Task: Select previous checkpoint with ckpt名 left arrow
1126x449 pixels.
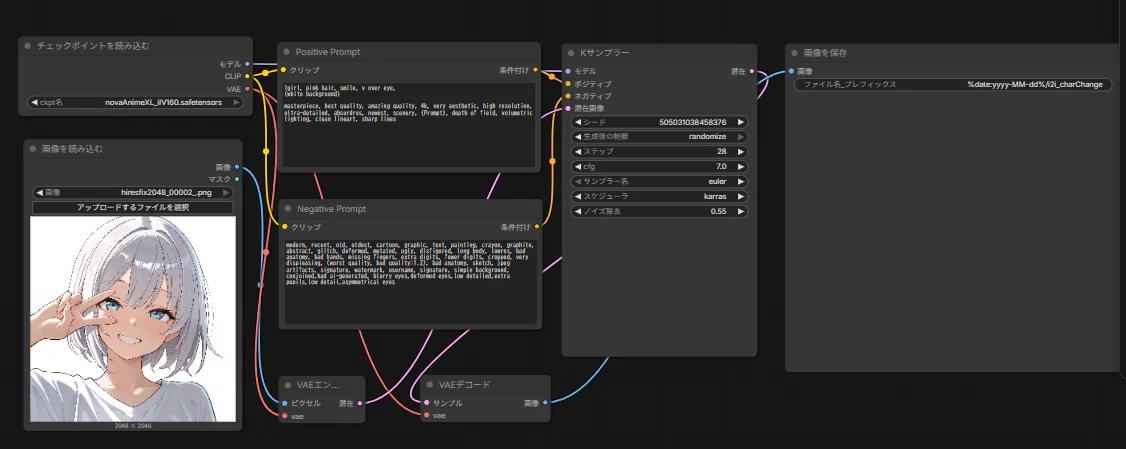Action: [34, 103]
